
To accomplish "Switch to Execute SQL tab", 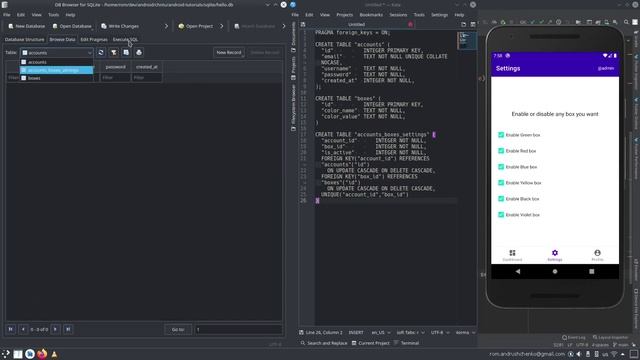I will 125,40.
